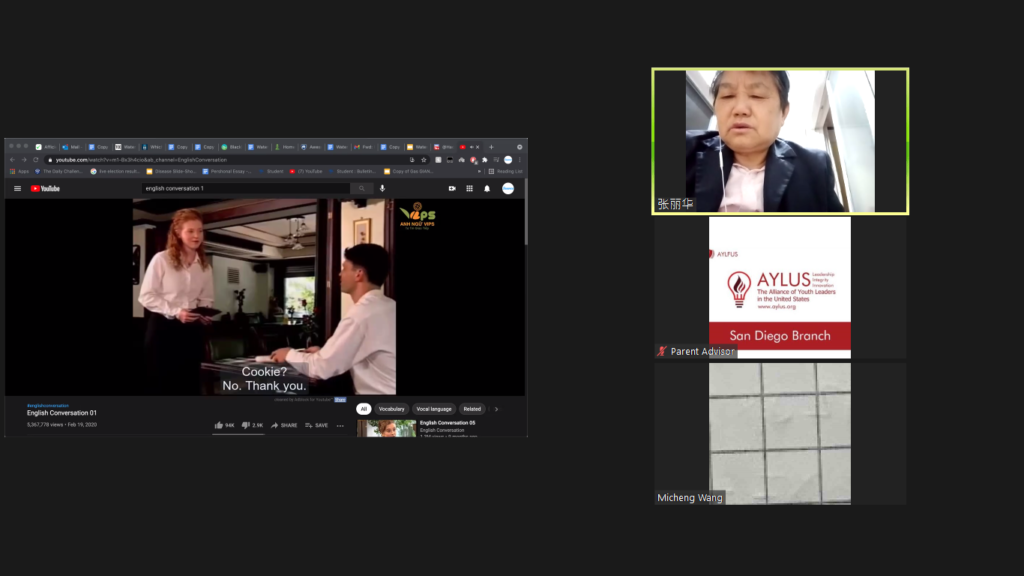Open the YouTube account avatar menu
1024x576 pixels.
click(x=508, y=189)
